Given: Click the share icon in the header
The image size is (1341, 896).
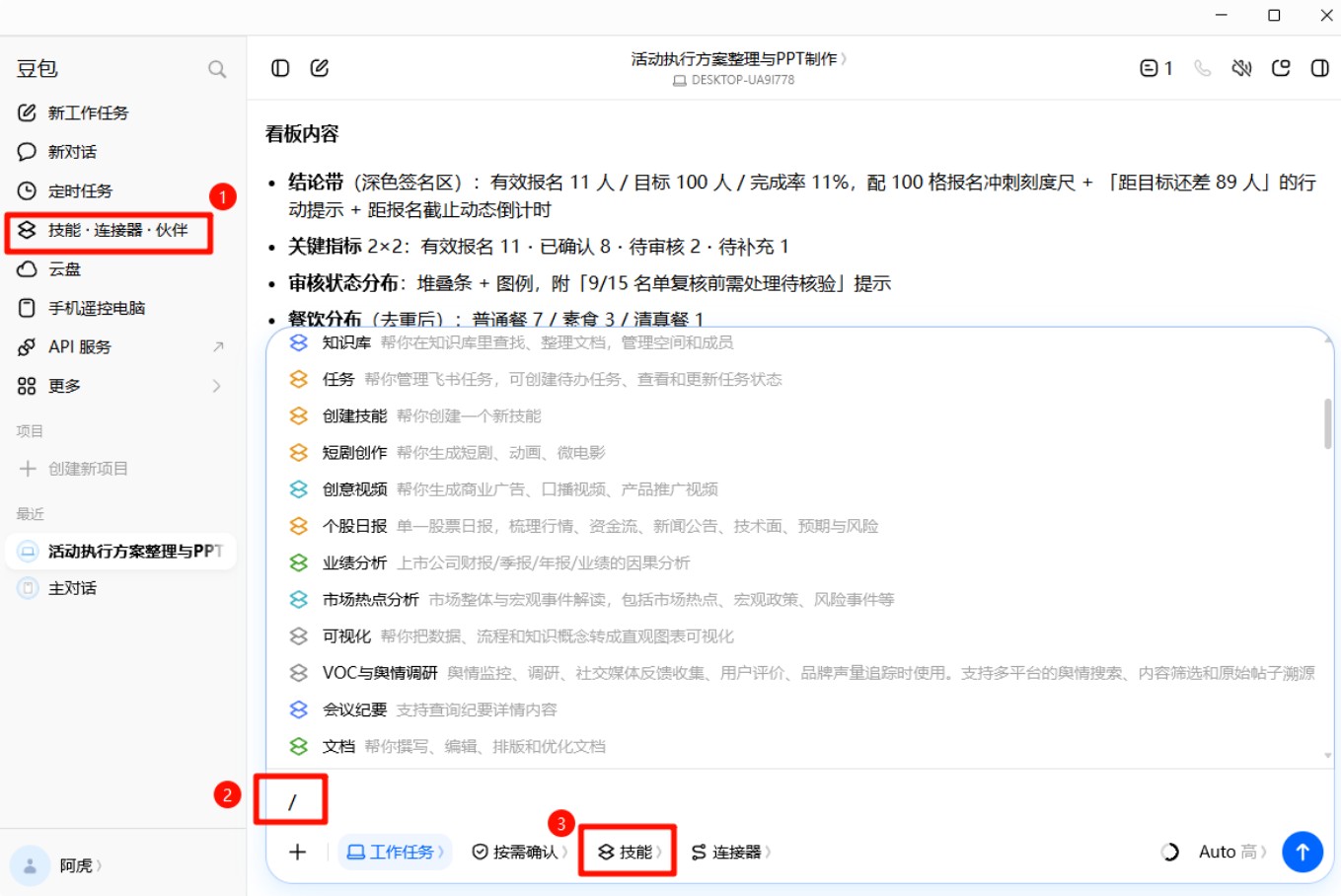Looking at the screenshot, I should pyautogui.click(x=1281, y=68).
